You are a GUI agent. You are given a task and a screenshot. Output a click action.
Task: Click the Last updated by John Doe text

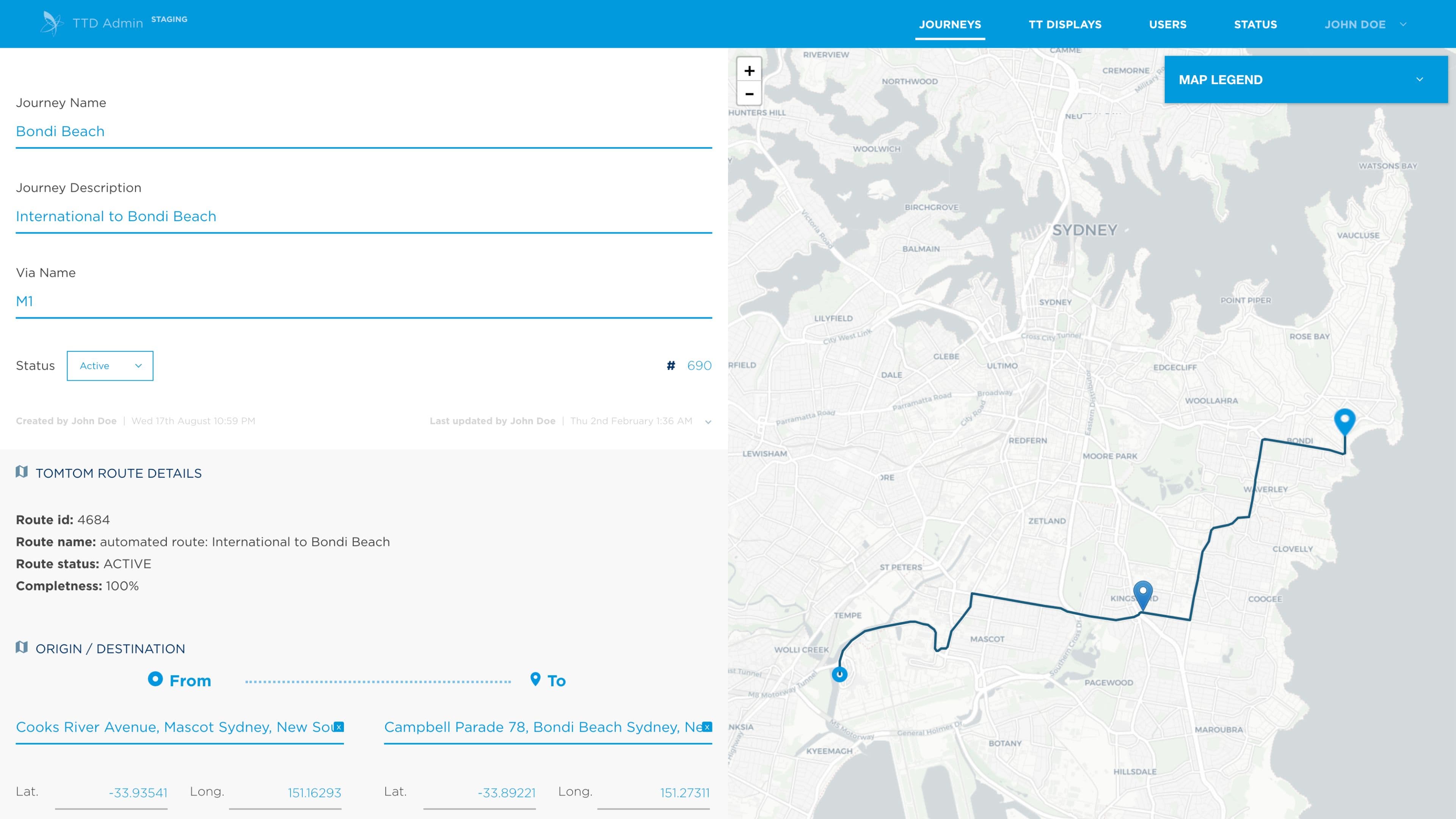point(492,421)
